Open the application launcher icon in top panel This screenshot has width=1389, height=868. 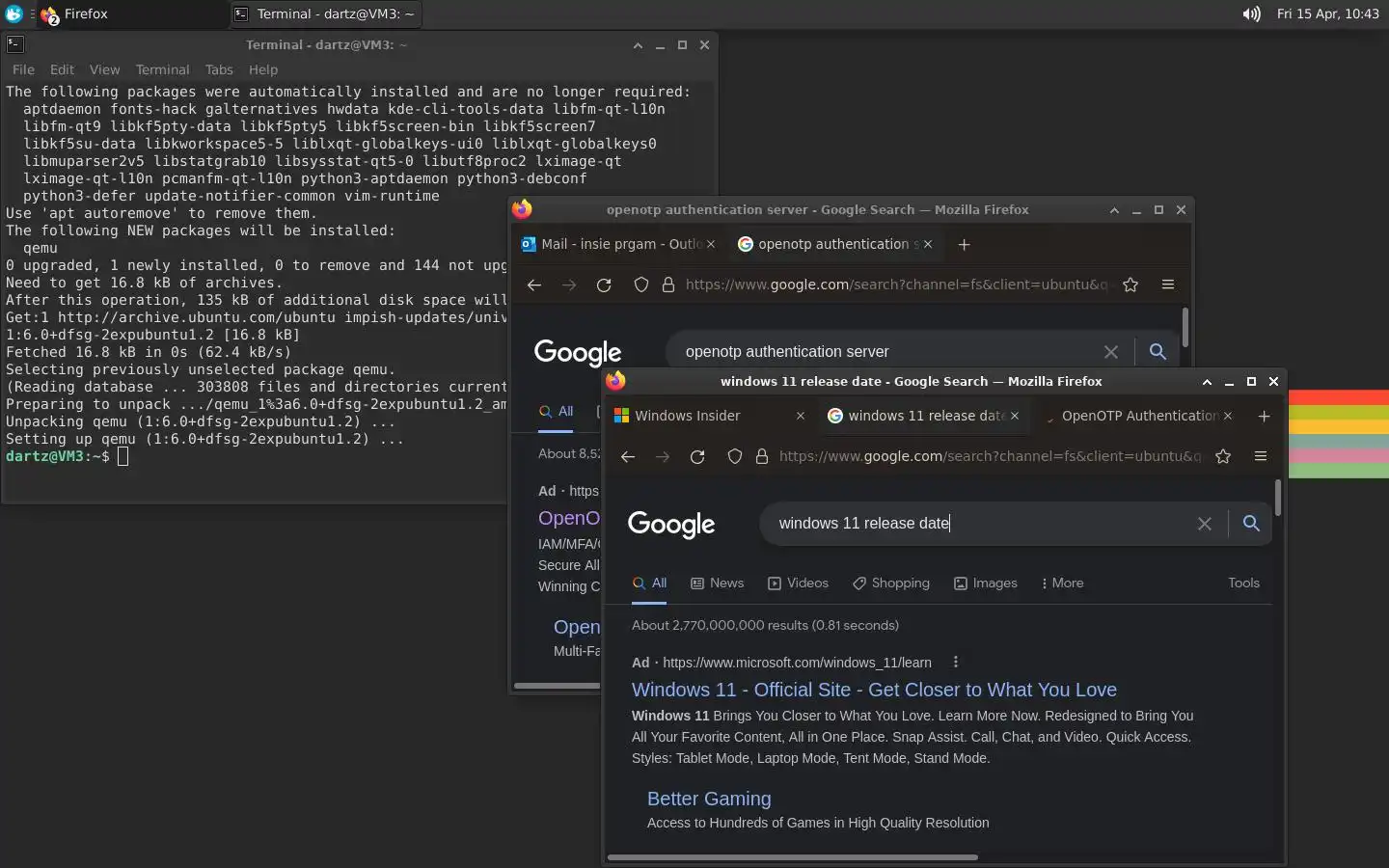pos(14,14)
